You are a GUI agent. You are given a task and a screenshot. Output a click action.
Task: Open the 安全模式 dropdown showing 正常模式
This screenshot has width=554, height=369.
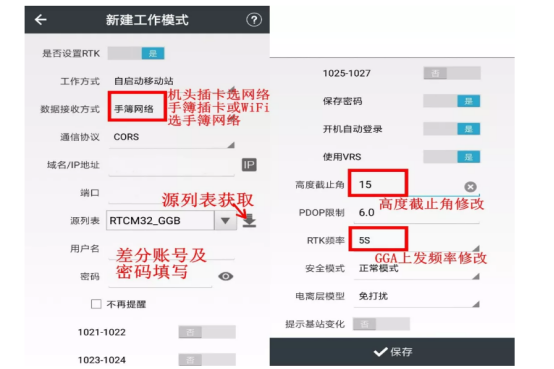417,270
